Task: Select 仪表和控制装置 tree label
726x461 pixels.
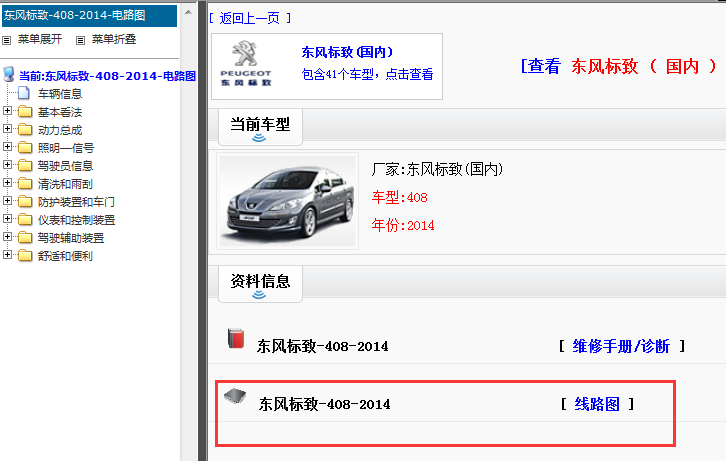Action: (x=76, y=220)
